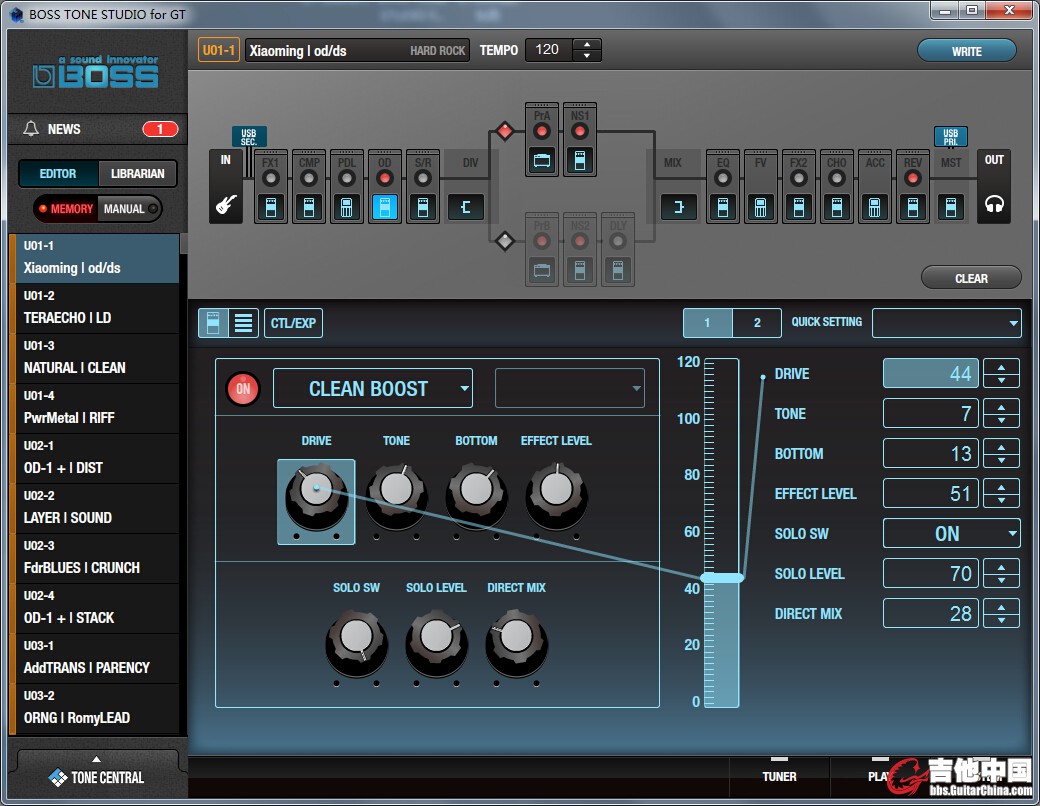The width and height of the screenshot is (1040, 806).
Task: Switch to MEMORY mode
Action: 65,208
